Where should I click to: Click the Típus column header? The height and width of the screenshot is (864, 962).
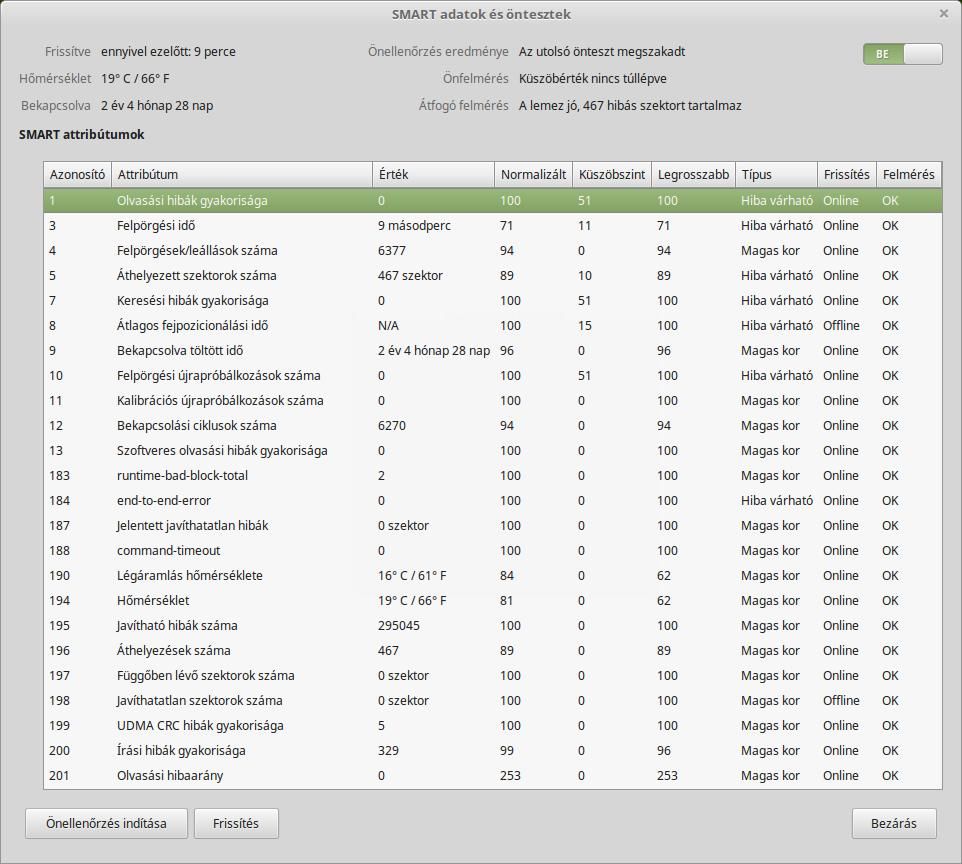776,174
